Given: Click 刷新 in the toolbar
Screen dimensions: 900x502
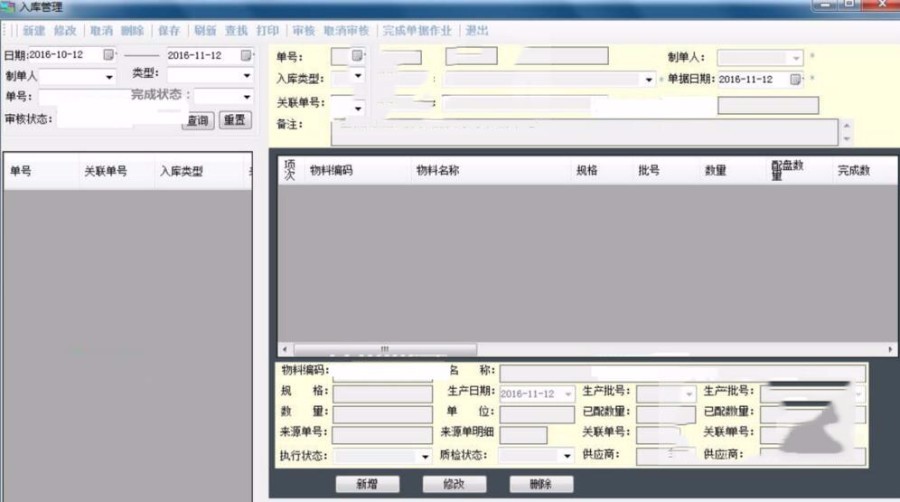Looking at the screenshot, I should coord(205,31).
